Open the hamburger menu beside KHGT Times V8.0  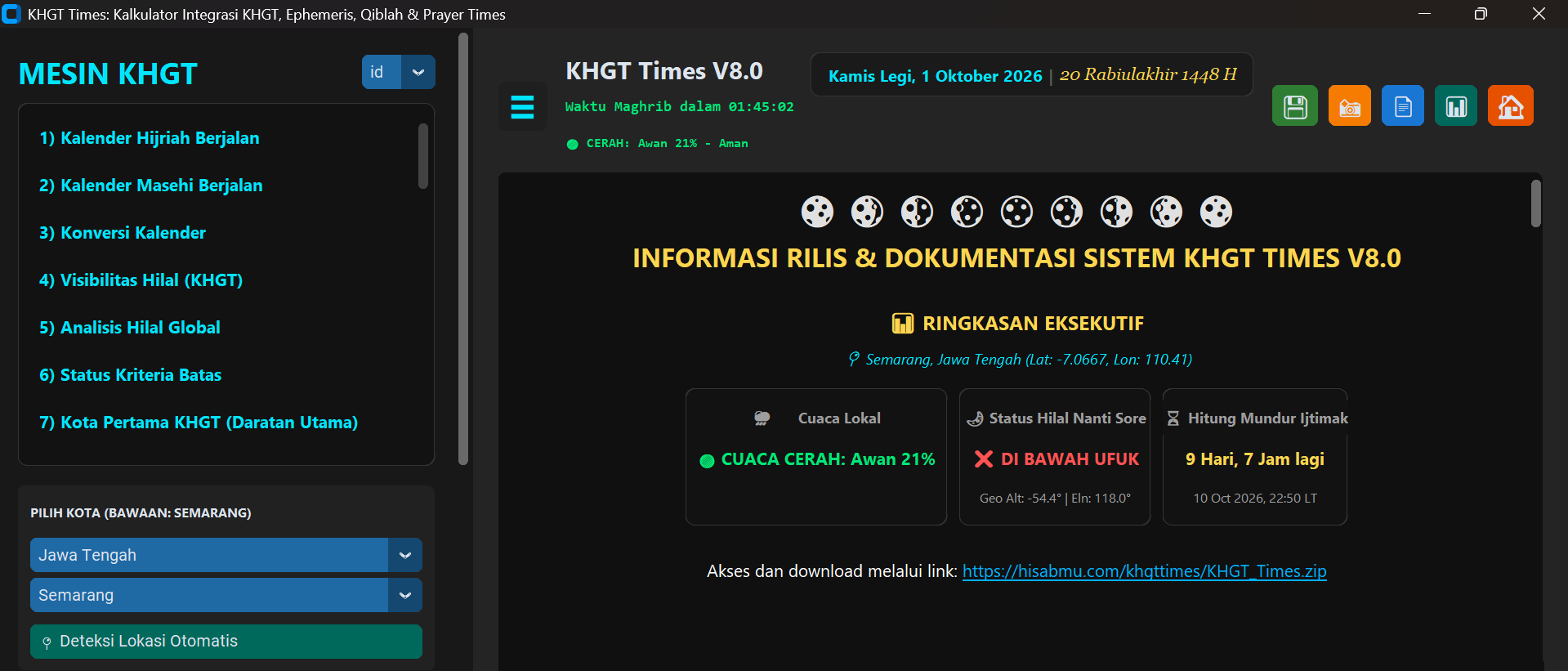coord(522,106)
